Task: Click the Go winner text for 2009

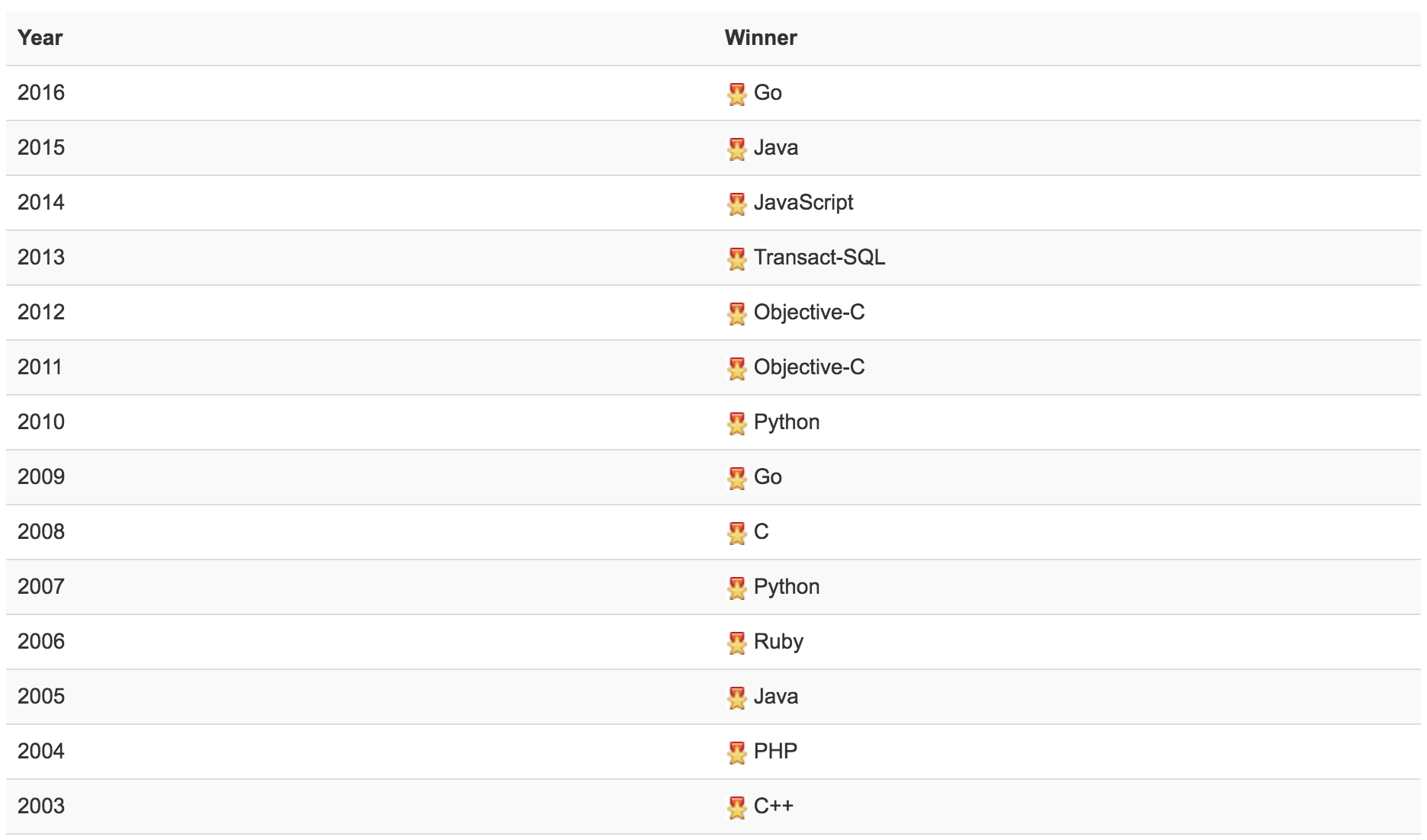Action: point(768,477)
